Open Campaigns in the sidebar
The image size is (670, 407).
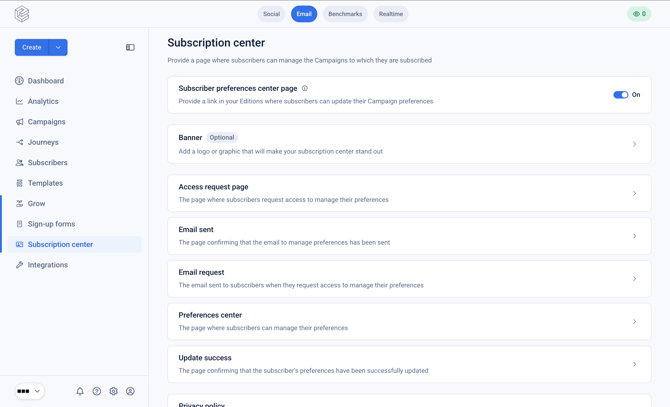click(x=46, y=122)
